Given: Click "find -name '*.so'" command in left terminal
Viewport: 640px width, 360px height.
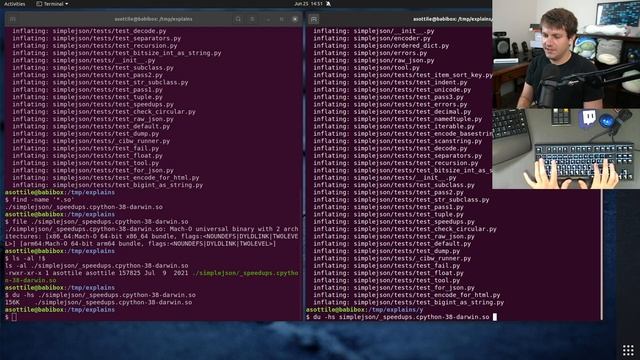Looking at the screenshot, I should (x=39, y=200).
